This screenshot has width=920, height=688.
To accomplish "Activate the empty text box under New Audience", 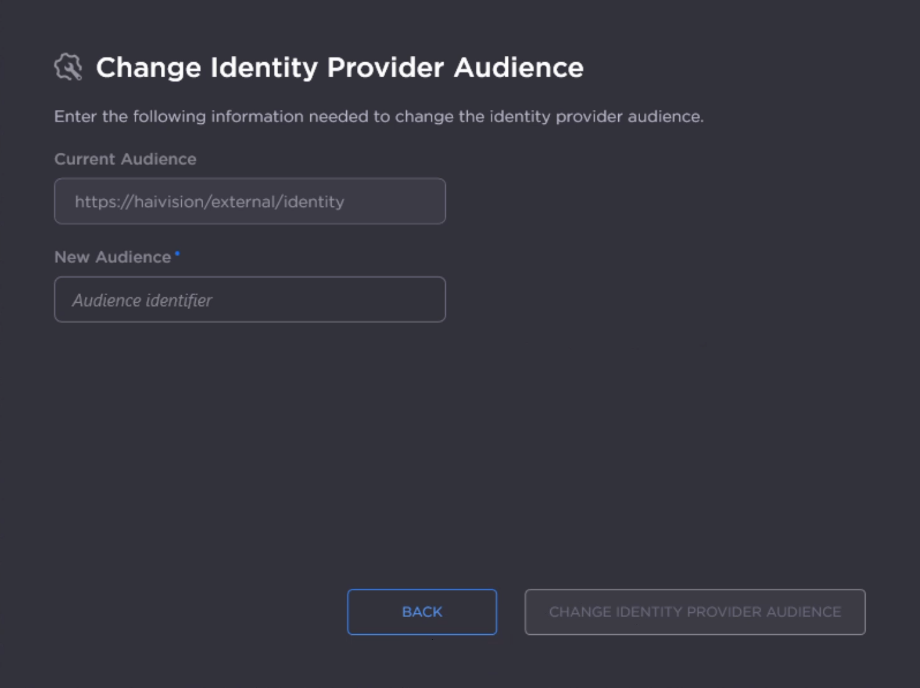I will 249,300.
